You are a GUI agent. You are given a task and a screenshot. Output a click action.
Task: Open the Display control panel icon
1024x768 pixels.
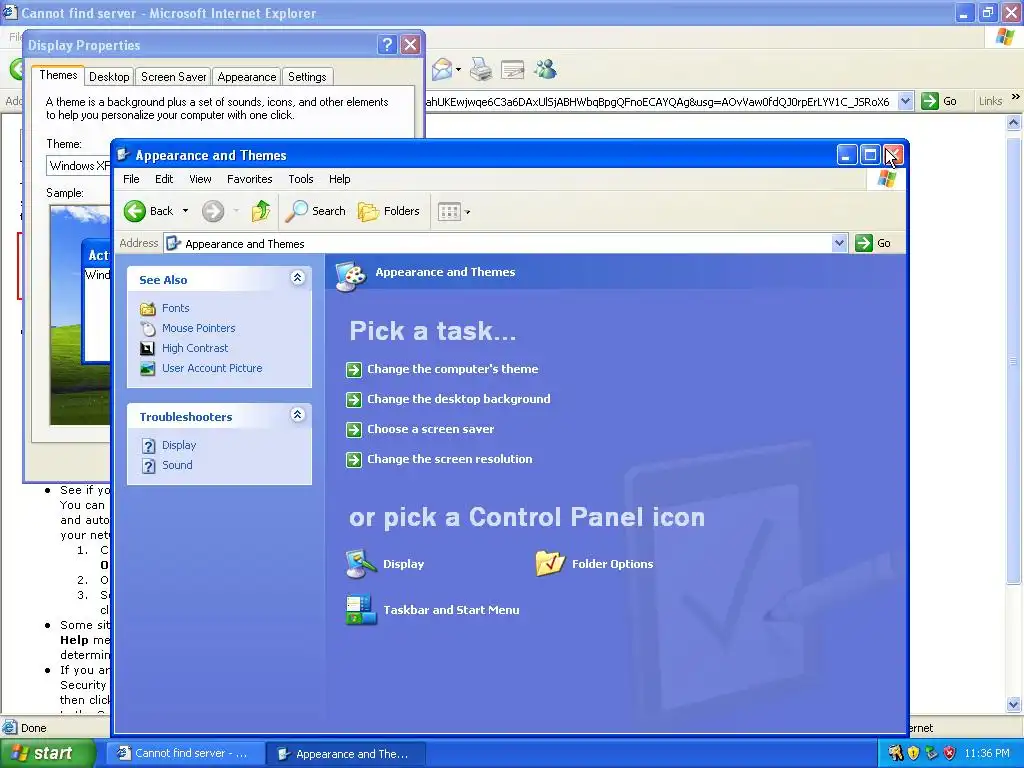(x=385, y=564)
